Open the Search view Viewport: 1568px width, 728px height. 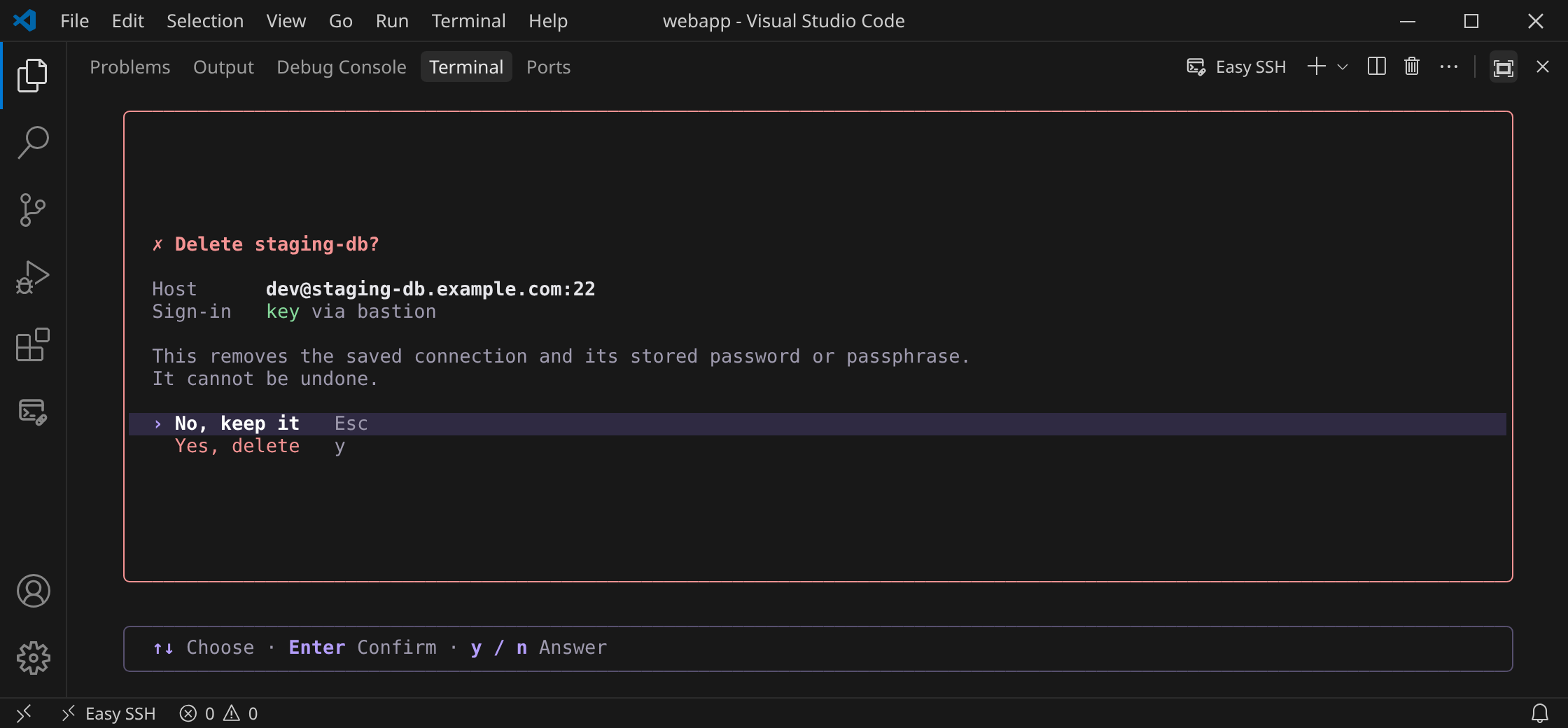(33, 142)
